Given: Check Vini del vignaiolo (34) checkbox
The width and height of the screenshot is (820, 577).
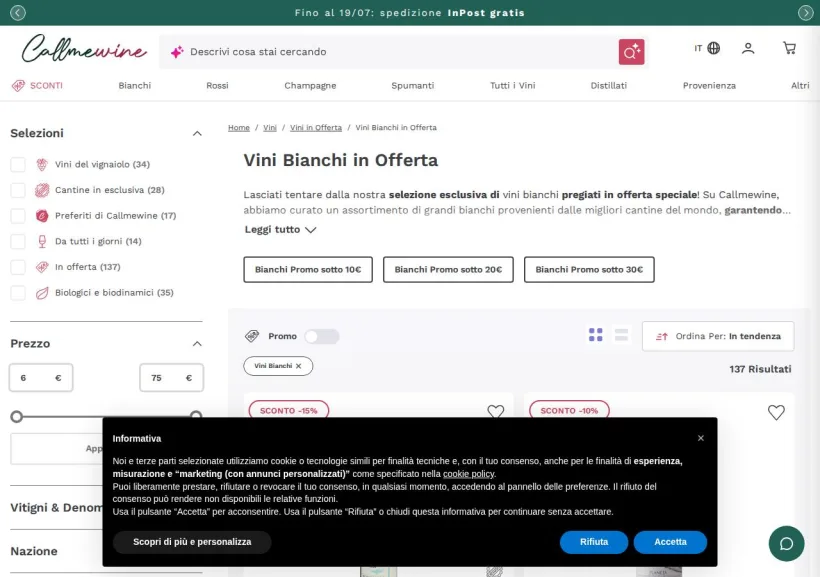Looking at the screenshot, I should click(18, 164).
